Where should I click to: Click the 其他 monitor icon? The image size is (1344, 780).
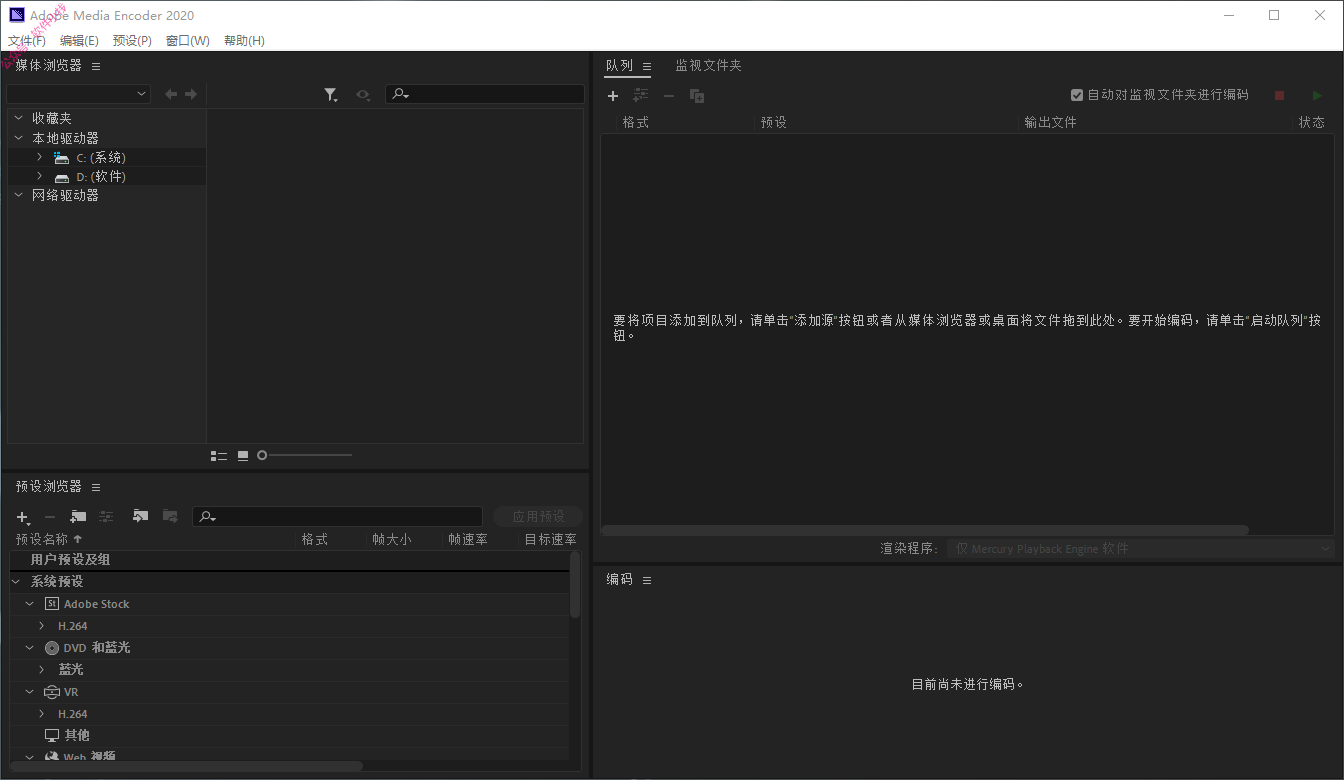(x=52, y=735)
